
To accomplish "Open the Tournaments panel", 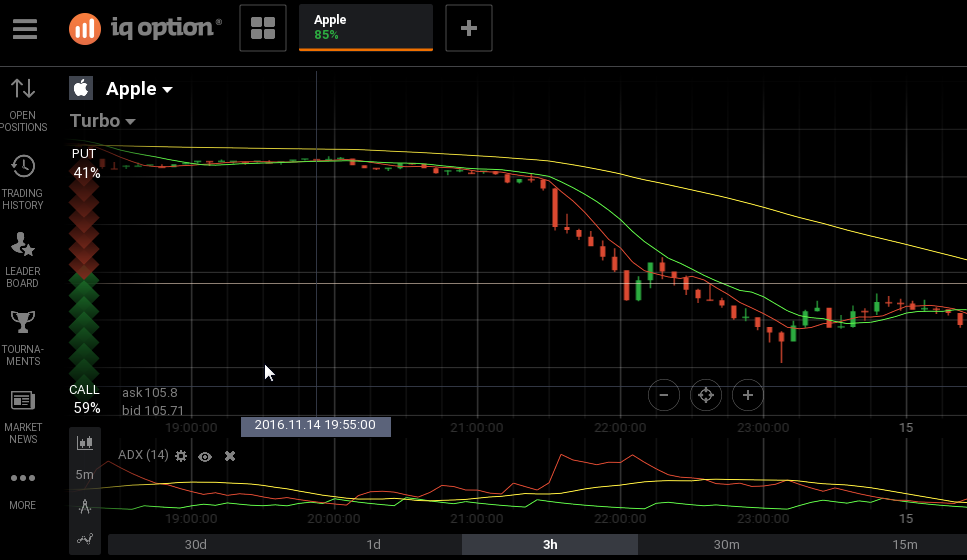I will tap(23, 339).
